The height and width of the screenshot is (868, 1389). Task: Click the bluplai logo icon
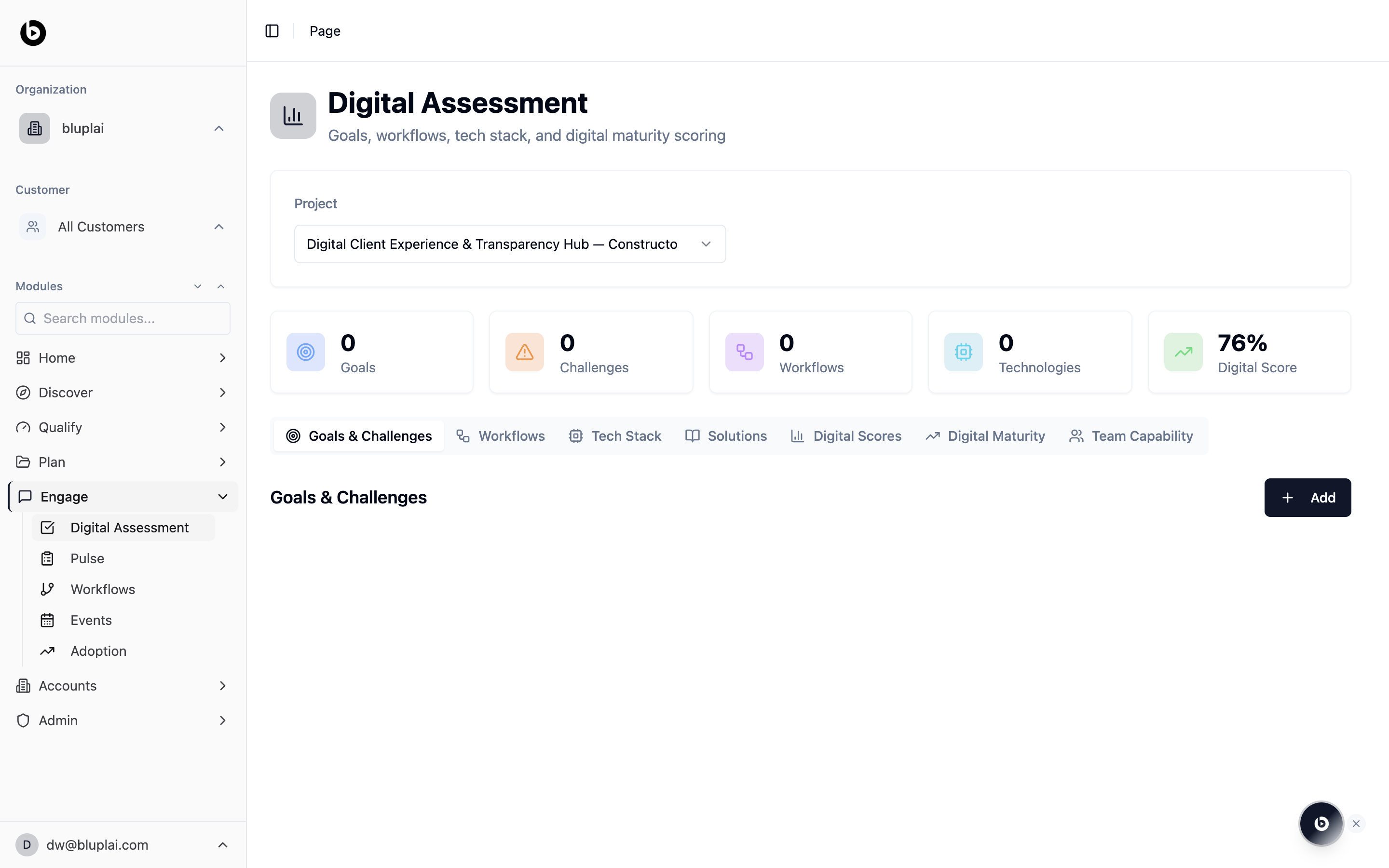pyautogui.click(x=33, y=33)
